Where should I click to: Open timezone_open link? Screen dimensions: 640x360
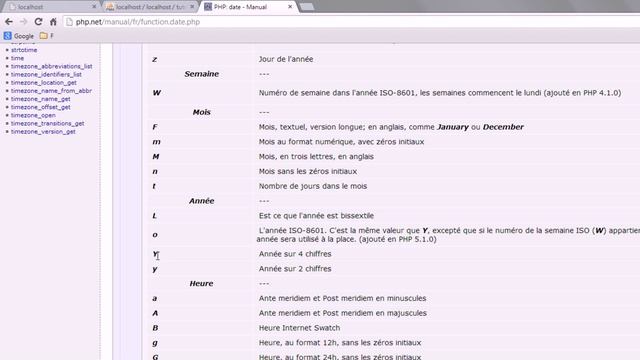coord(33,115)
